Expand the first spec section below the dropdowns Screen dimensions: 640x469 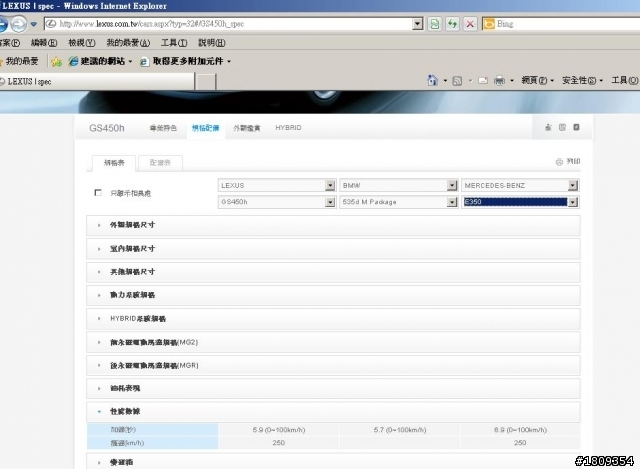(333, 225)
